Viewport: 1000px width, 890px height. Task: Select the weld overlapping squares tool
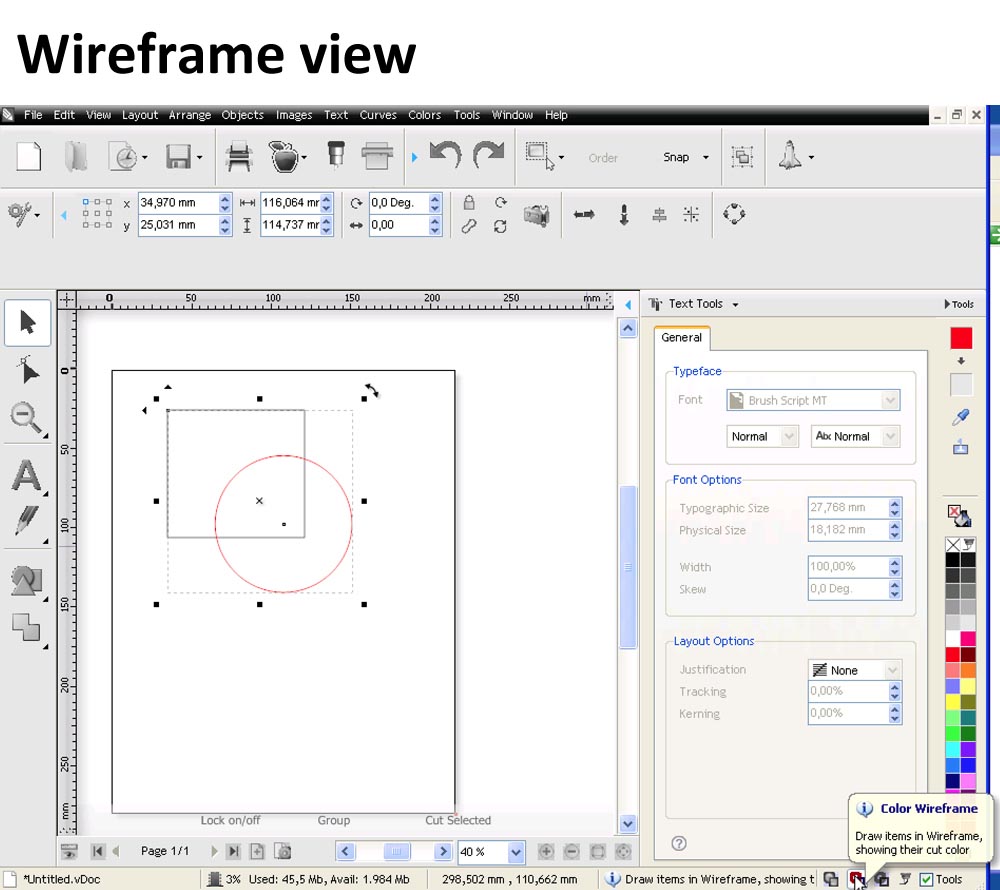(x=26, y=627)
